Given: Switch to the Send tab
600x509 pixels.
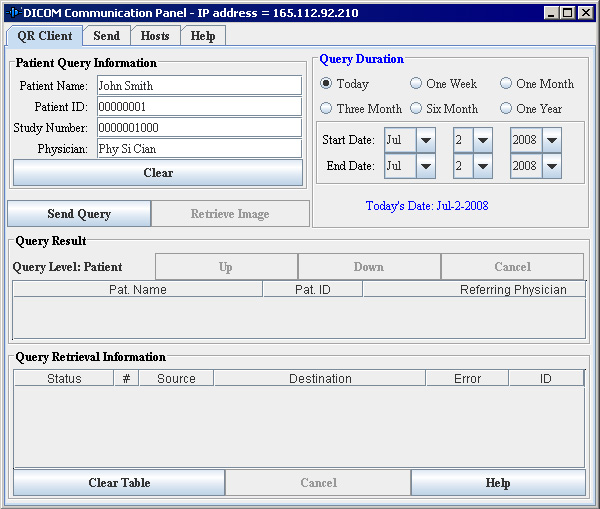Looking at the screenshot, I should [x=106, y=35].
